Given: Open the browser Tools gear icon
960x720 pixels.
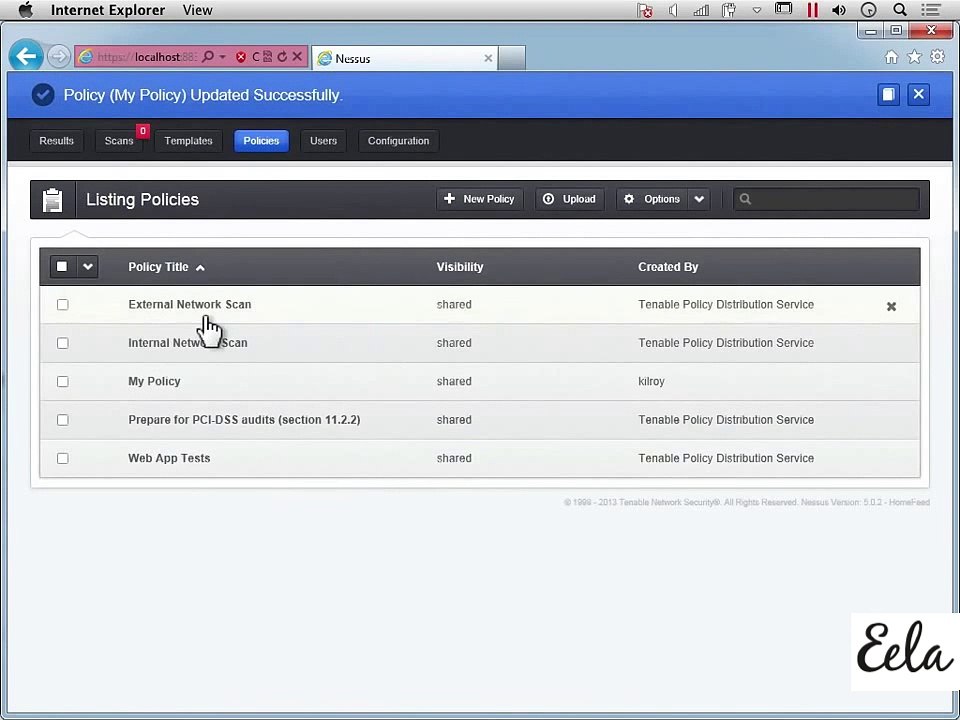Looking at the screenshot, I should click(x=937, y=57).
